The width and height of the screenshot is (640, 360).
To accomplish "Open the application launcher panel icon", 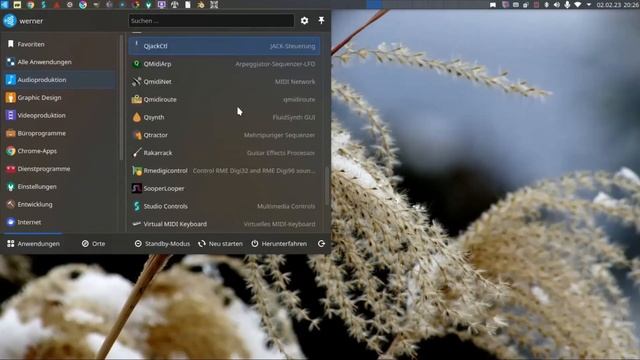I will coord(4,4).
